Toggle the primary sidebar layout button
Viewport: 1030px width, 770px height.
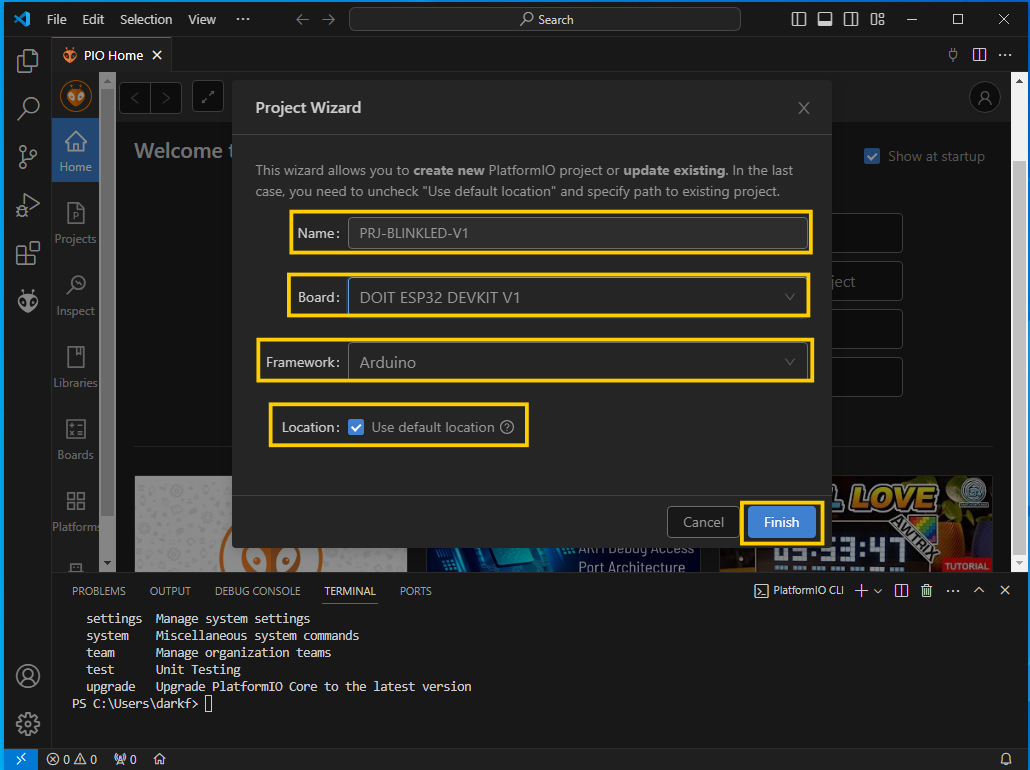(x=799, y=19)
